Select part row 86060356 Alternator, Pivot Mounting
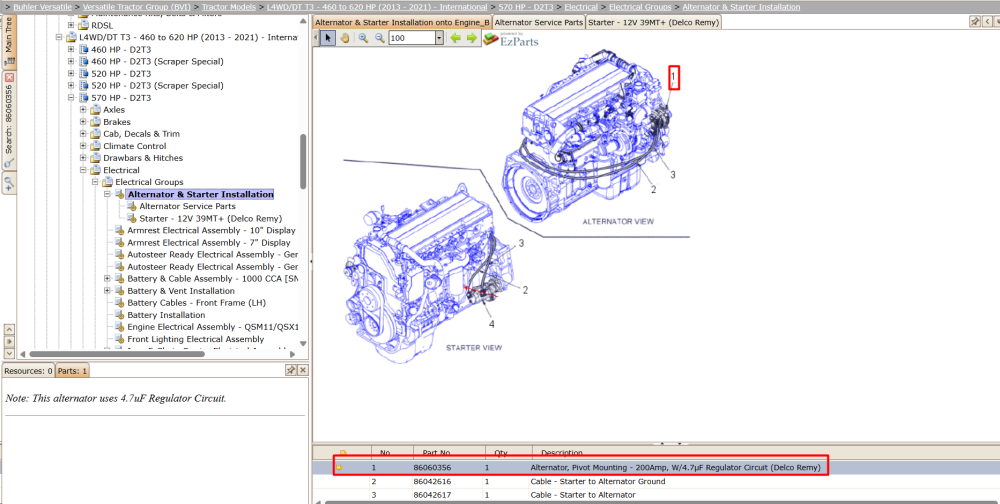The image size is (1000, 504). (656, 468)
